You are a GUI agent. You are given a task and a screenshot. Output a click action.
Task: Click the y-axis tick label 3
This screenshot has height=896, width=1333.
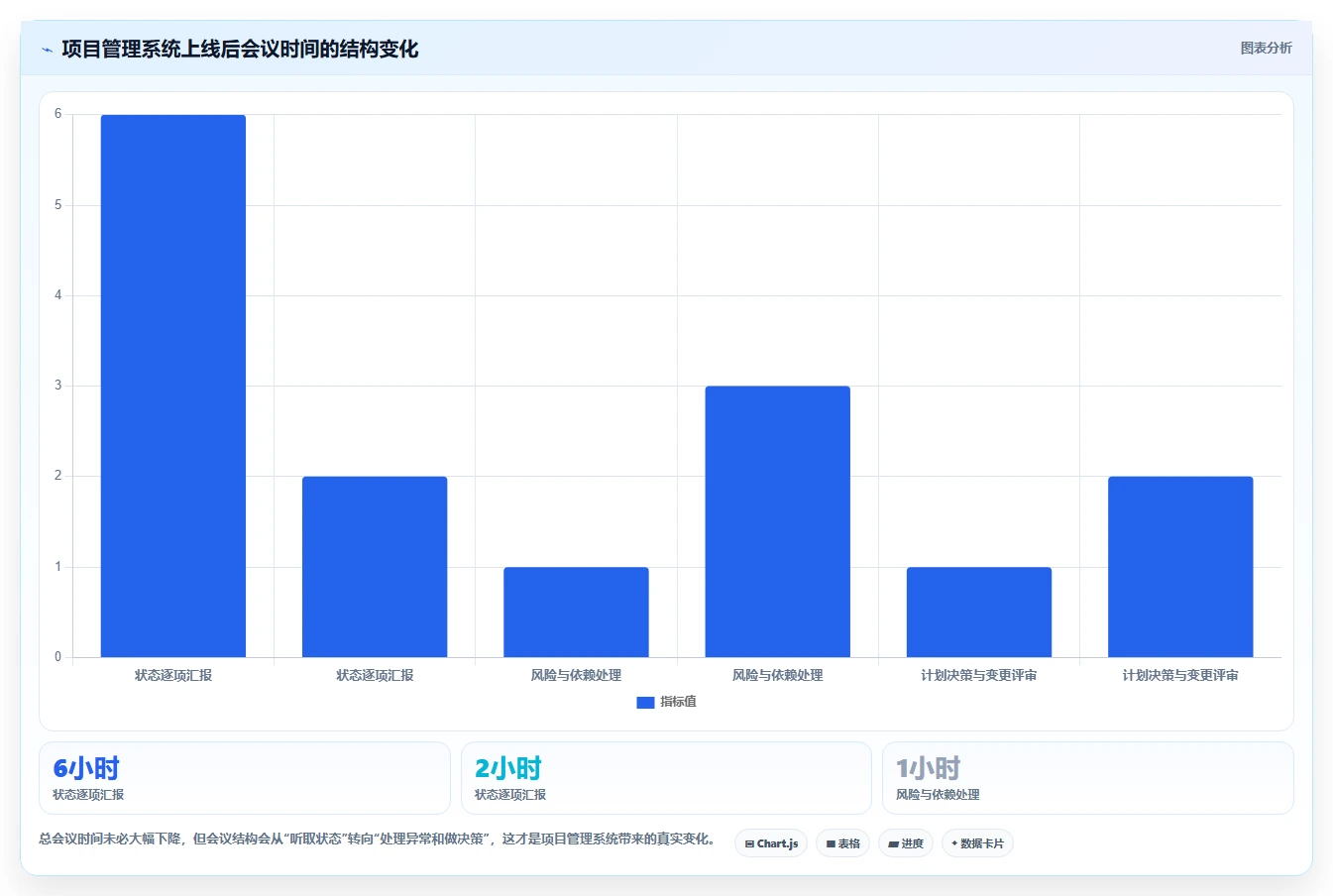pos(57,386)
